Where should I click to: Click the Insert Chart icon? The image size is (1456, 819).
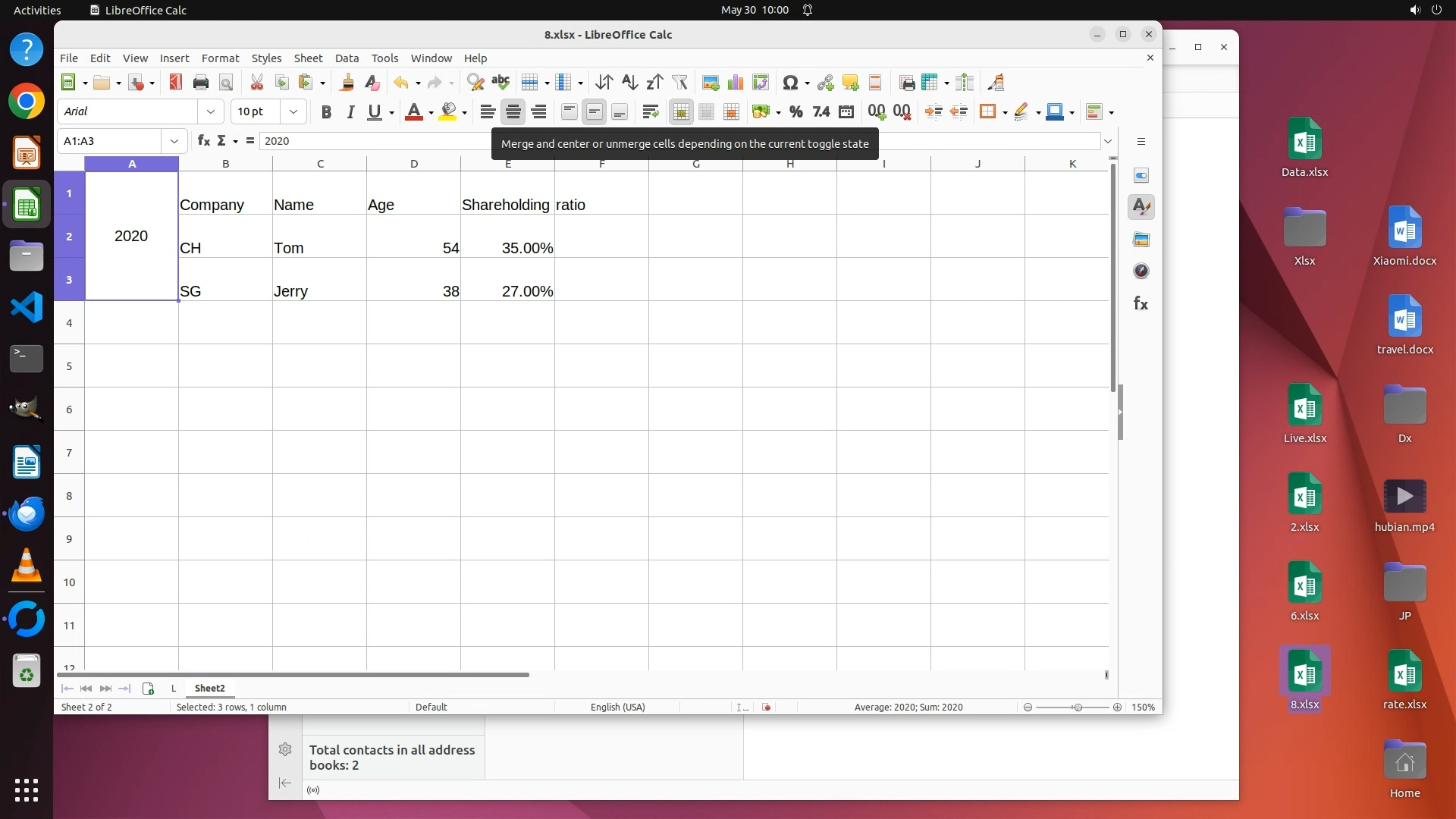(x=735, y=83)
